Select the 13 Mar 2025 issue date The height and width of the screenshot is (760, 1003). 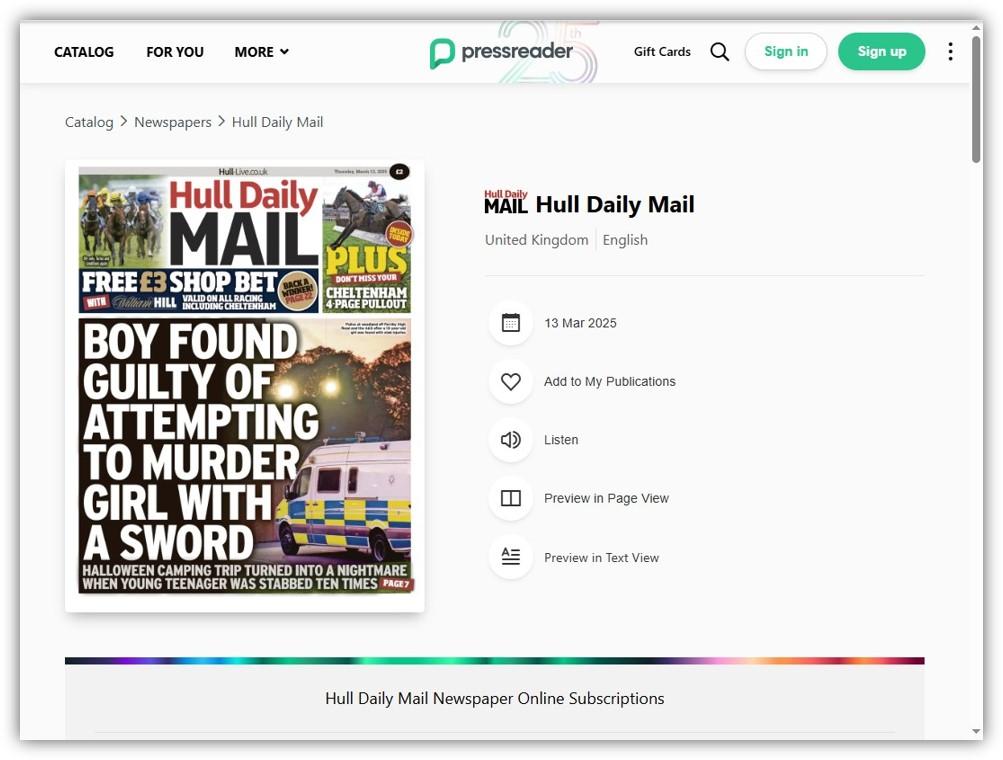[x=580, y=323]
